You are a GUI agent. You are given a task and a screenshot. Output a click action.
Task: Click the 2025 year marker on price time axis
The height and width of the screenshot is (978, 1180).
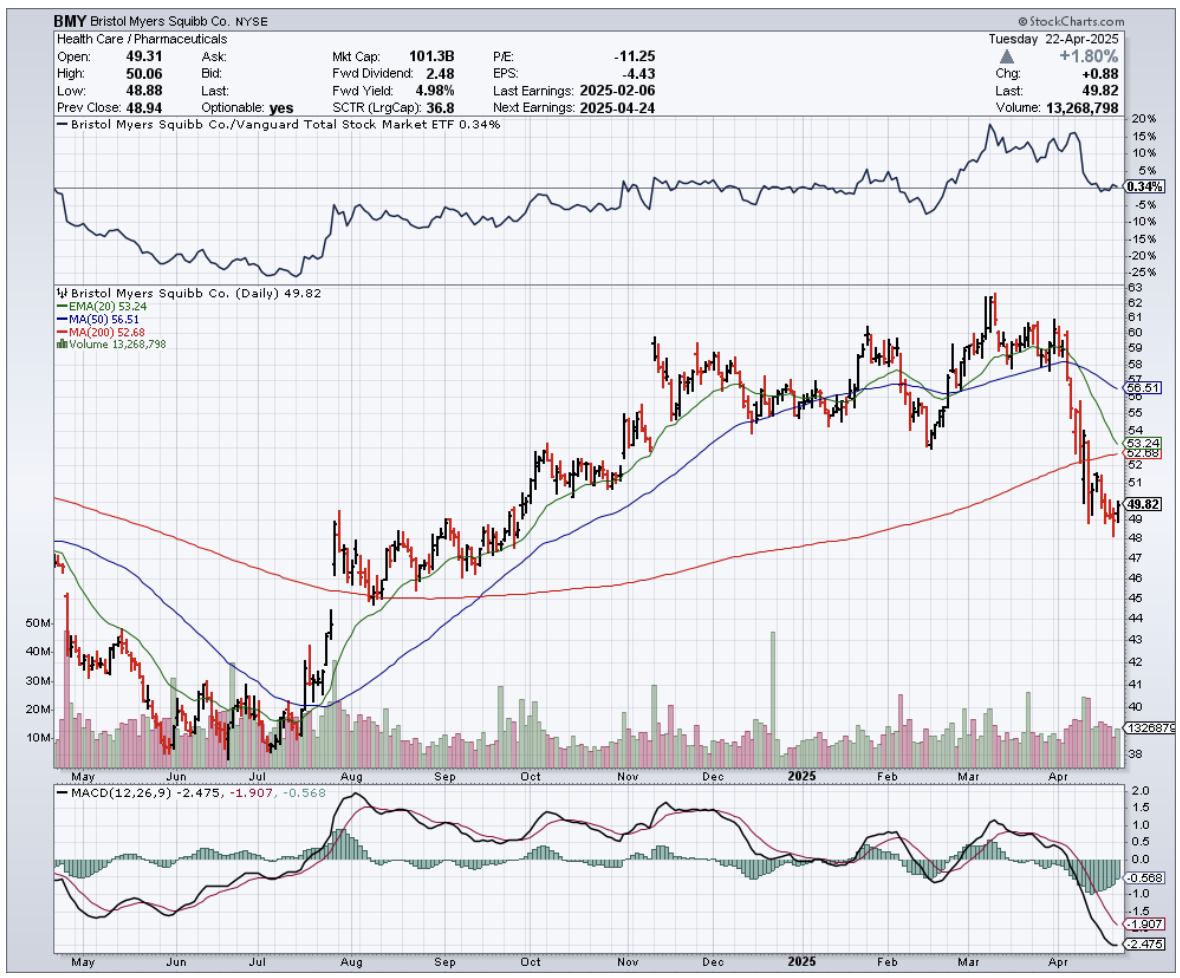point(802,775)
